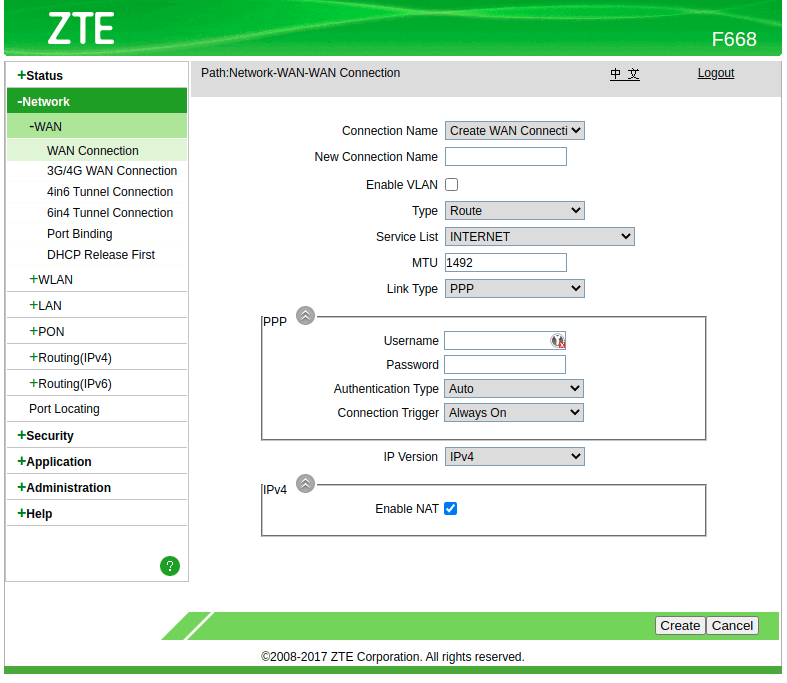The image size is (787, 683).
Task: Open the Service List dropdown
Action: point(539,237)
